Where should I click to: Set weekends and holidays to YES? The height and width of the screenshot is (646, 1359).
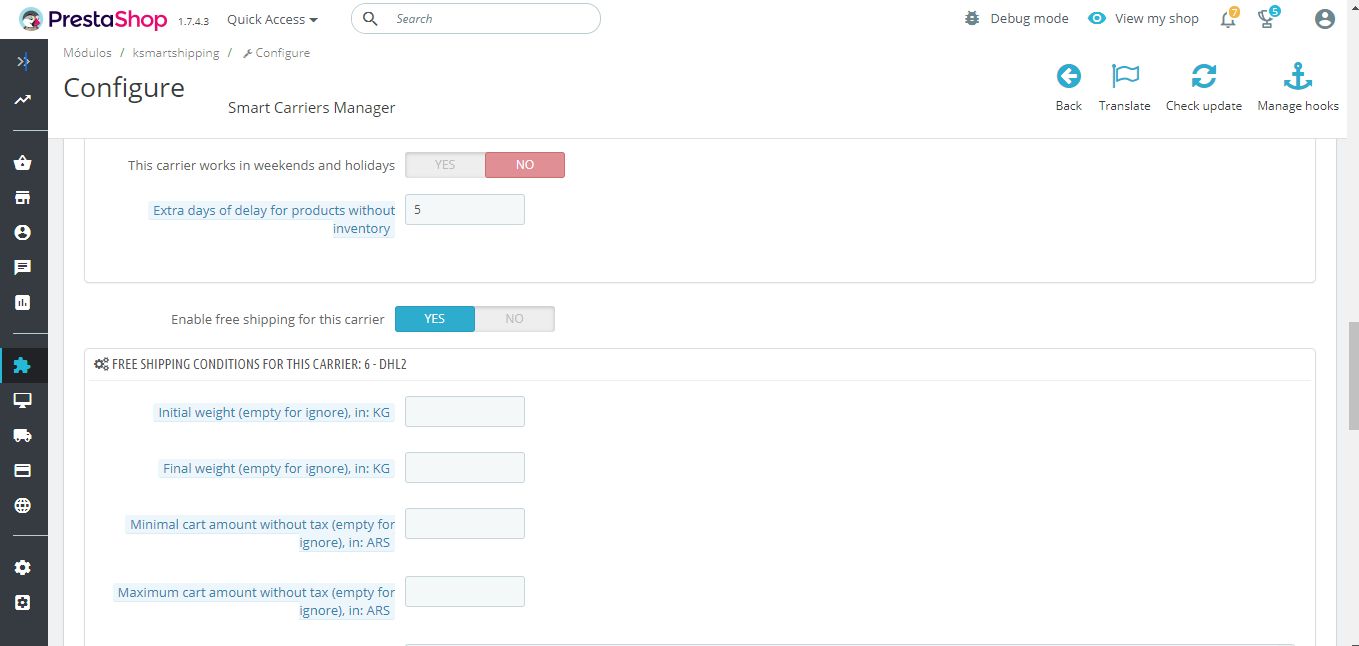point(445,165)
